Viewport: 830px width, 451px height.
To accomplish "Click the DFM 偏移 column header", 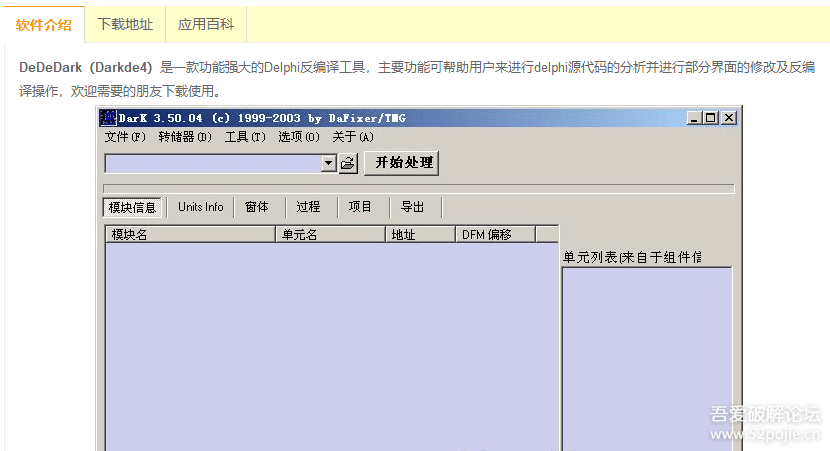I will coord(495,234).
